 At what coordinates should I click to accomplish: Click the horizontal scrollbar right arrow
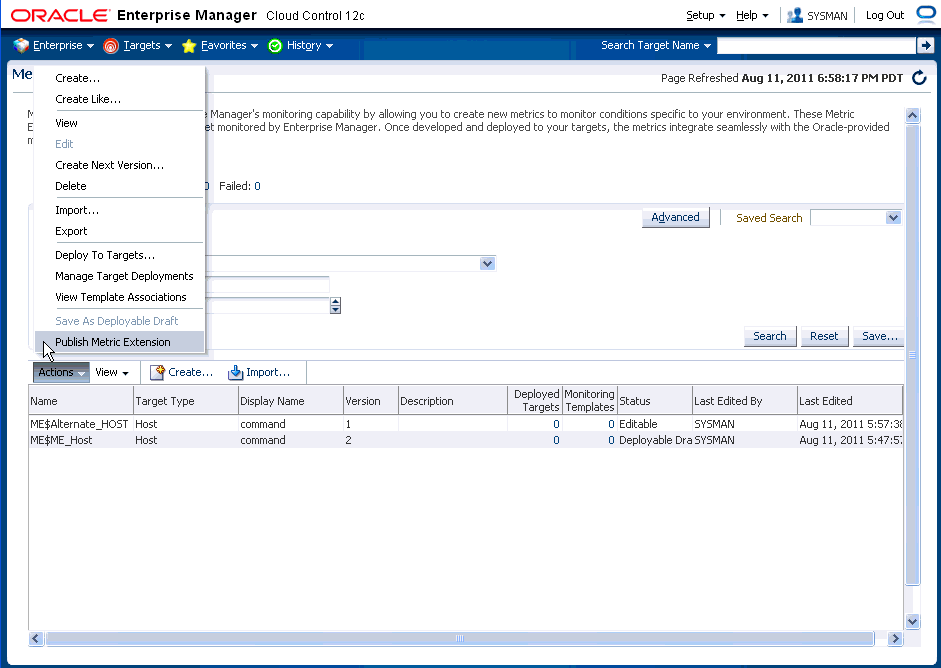895,639
